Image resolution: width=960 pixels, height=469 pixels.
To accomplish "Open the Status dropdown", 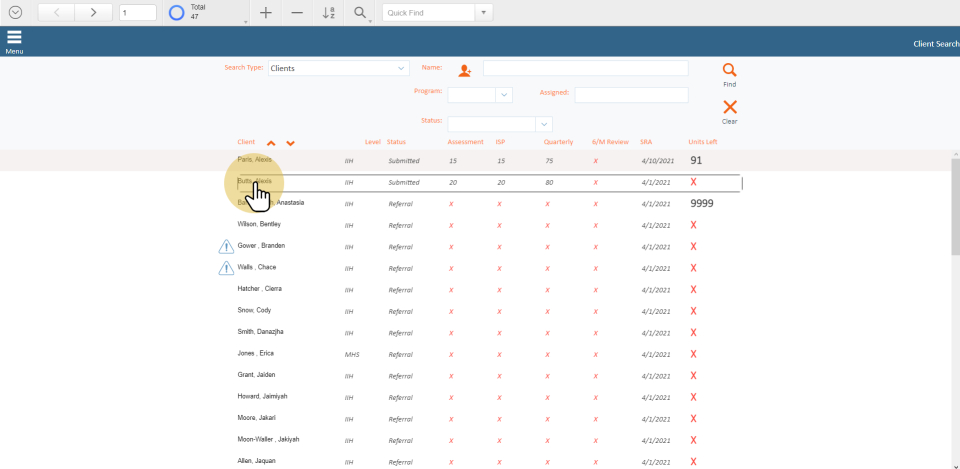I will (x=544, y=124).
